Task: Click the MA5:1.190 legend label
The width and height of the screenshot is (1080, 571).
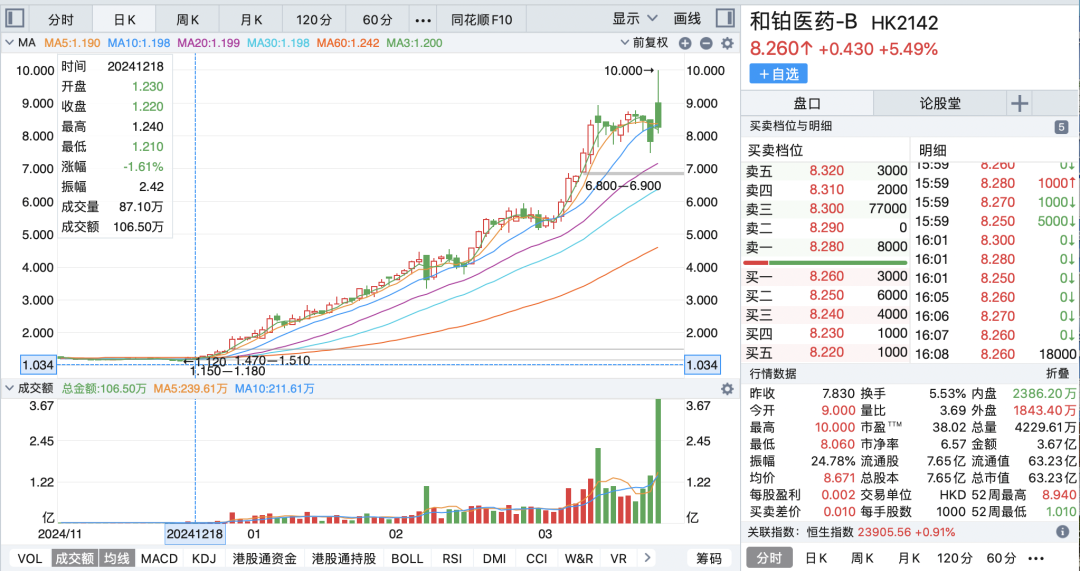Action: point(72,43)
